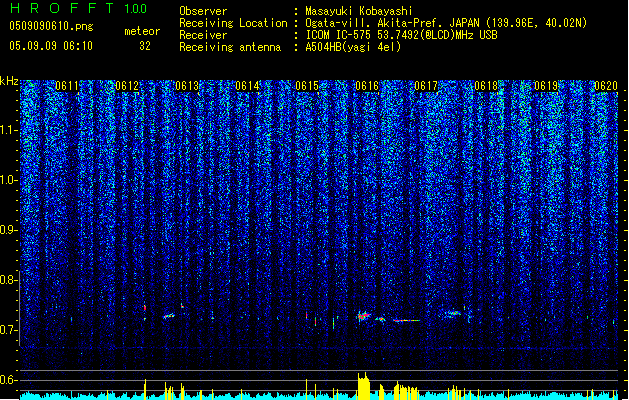This screenshot has height=400, width=629.
Task: Click the 0616 time marker
Action: [x=367, y=86]
